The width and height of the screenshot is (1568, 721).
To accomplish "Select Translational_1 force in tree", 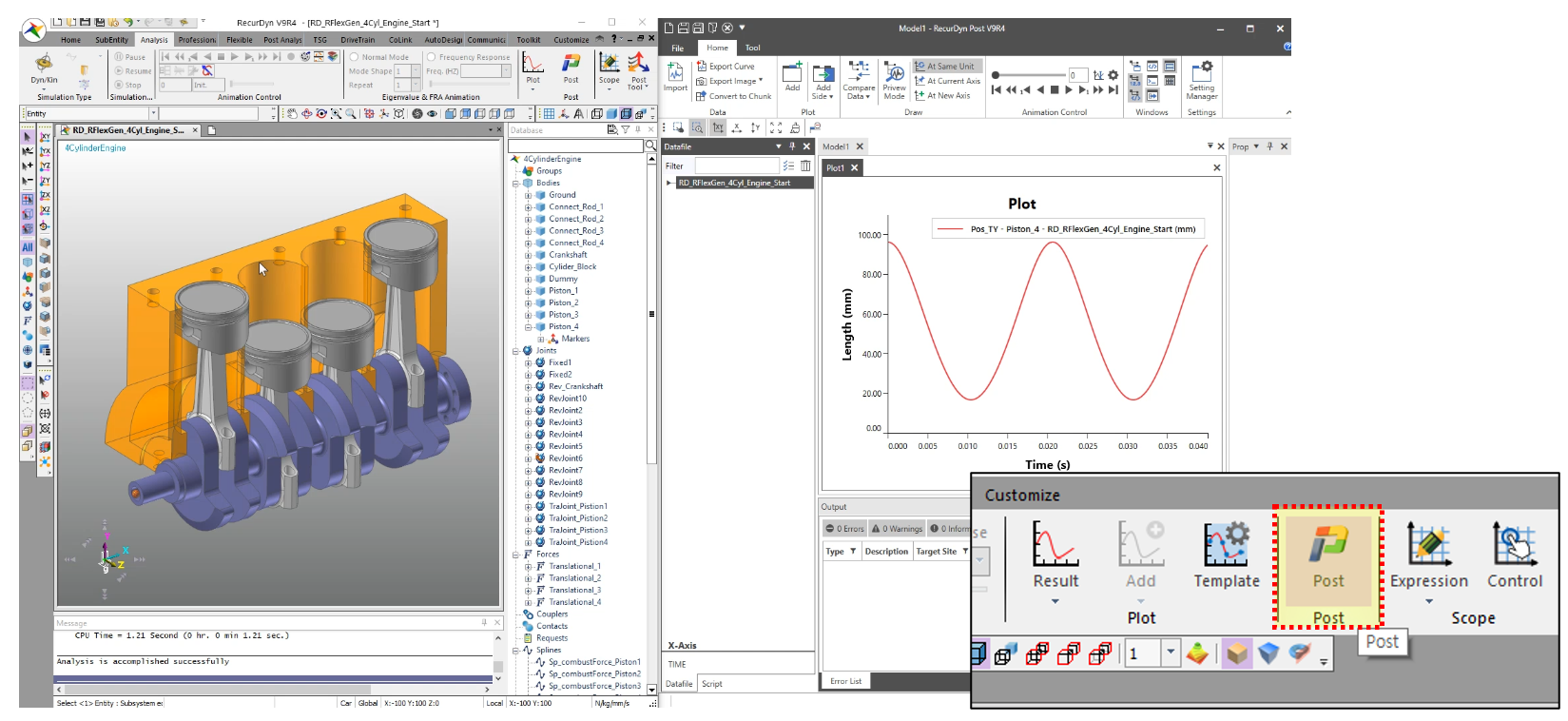I will 574,567.
